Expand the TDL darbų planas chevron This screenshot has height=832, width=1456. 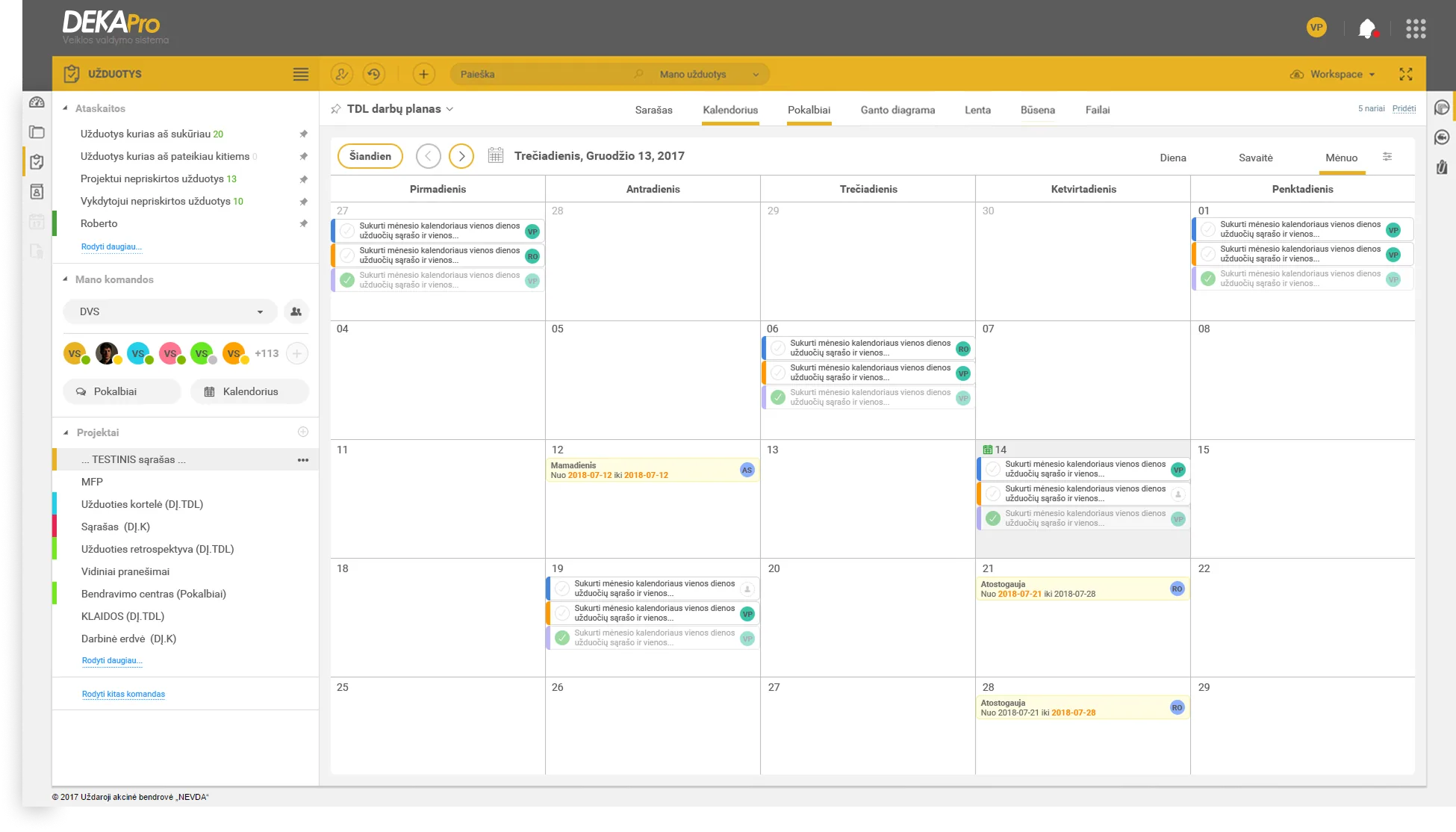click(x=449, y=109)
